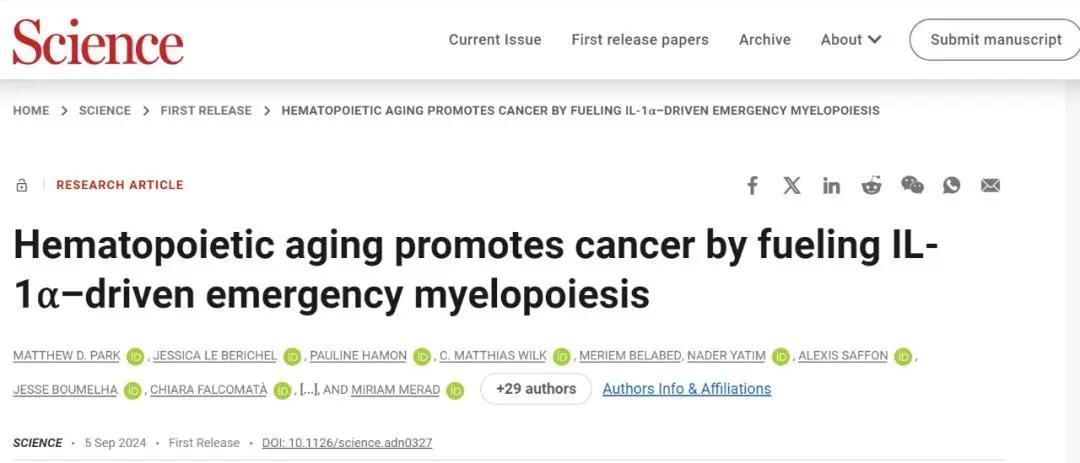The width and height of the screenshot is (1080, 463).
Task: Share article via WhatsApp
Action: pos(951,185)
